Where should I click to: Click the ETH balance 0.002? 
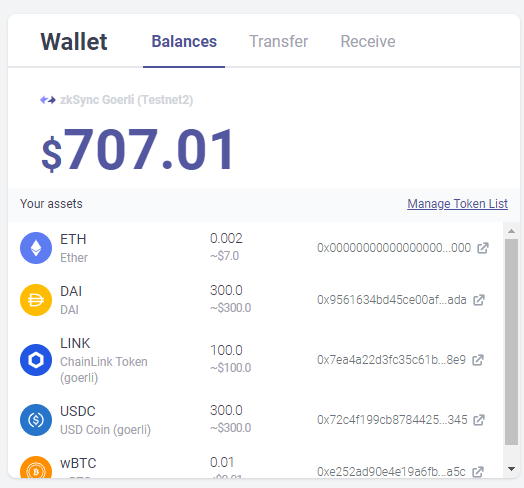[226, 238]
